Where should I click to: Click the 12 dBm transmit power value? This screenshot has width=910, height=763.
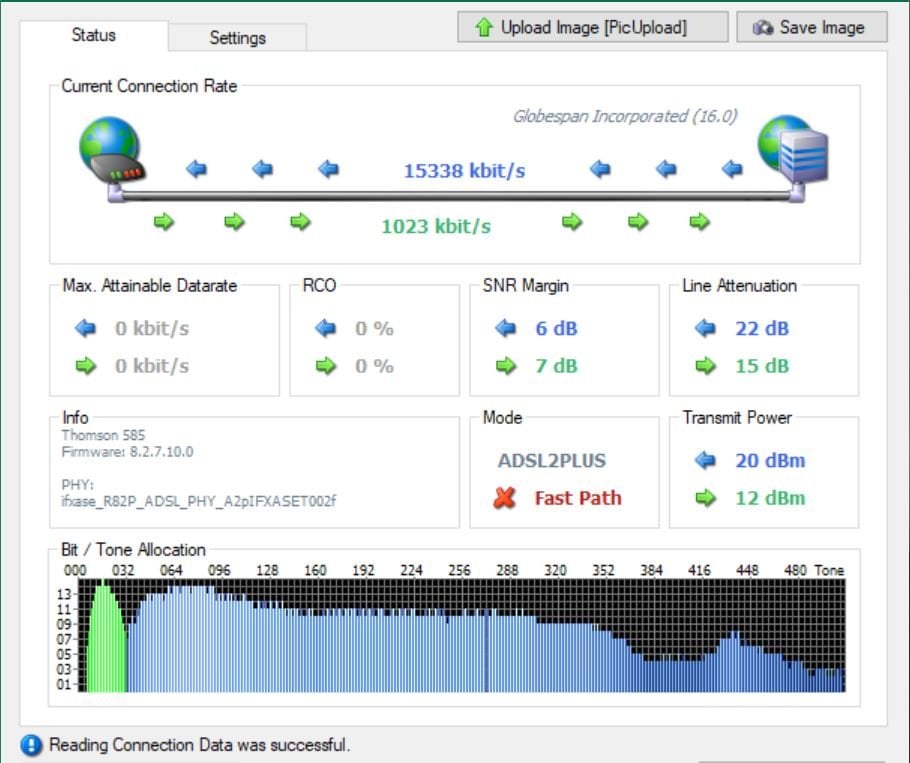pyautogui.click(x=770, y=498)
